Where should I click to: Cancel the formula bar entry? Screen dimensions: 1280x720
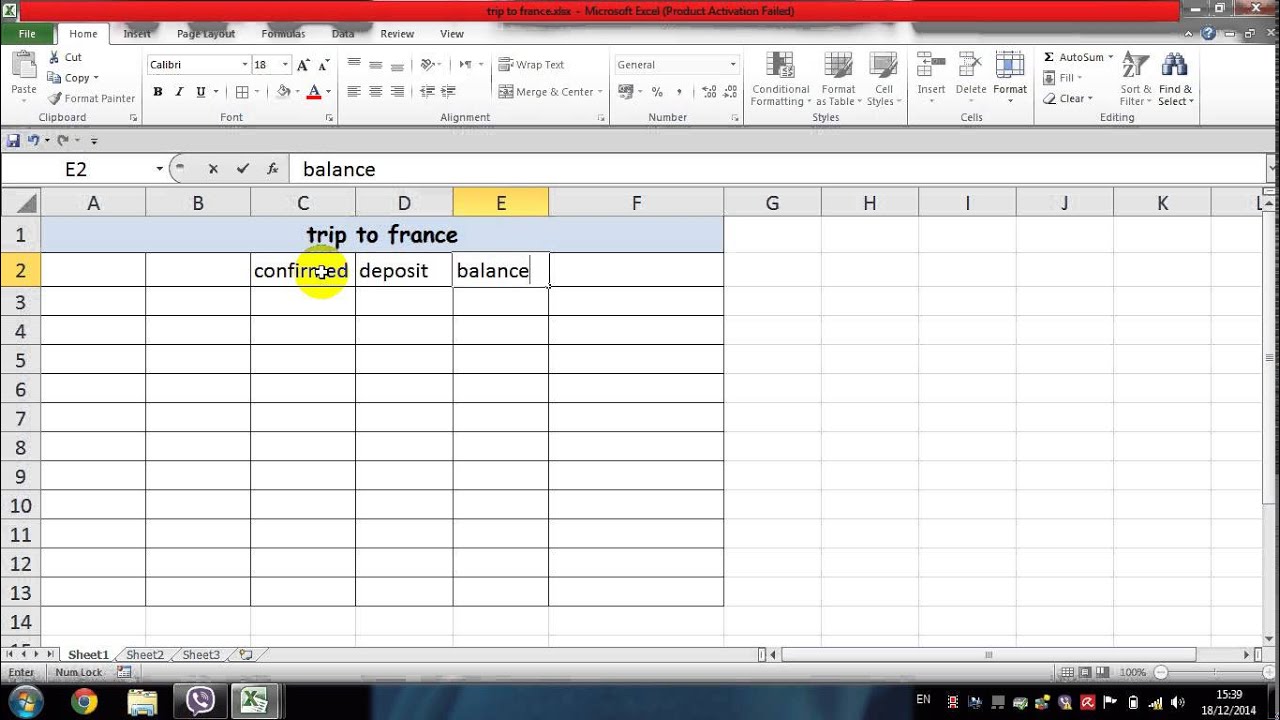213,169
